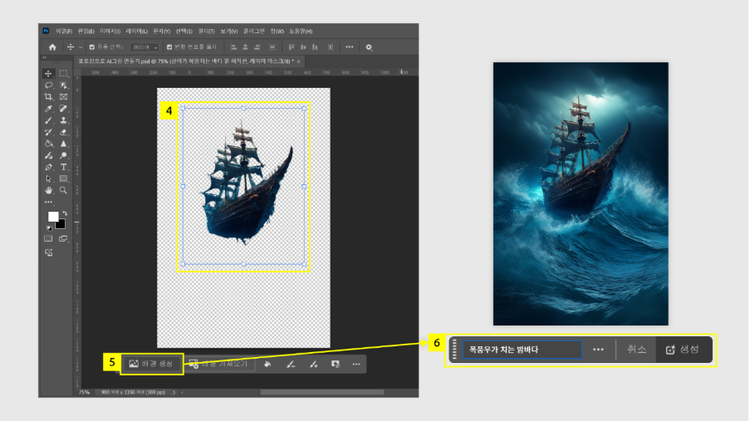
Task: Open the align options three-dots button
Action: click(350, 47)
